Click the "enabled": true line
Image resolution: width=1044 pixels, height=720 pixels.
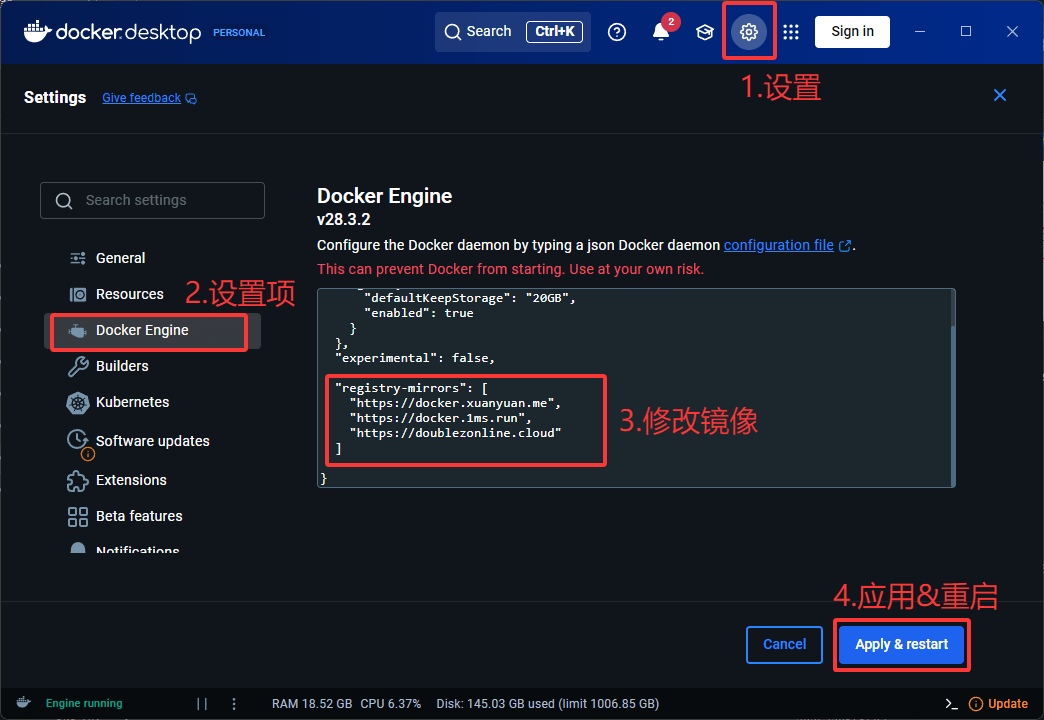coord(419,312)
